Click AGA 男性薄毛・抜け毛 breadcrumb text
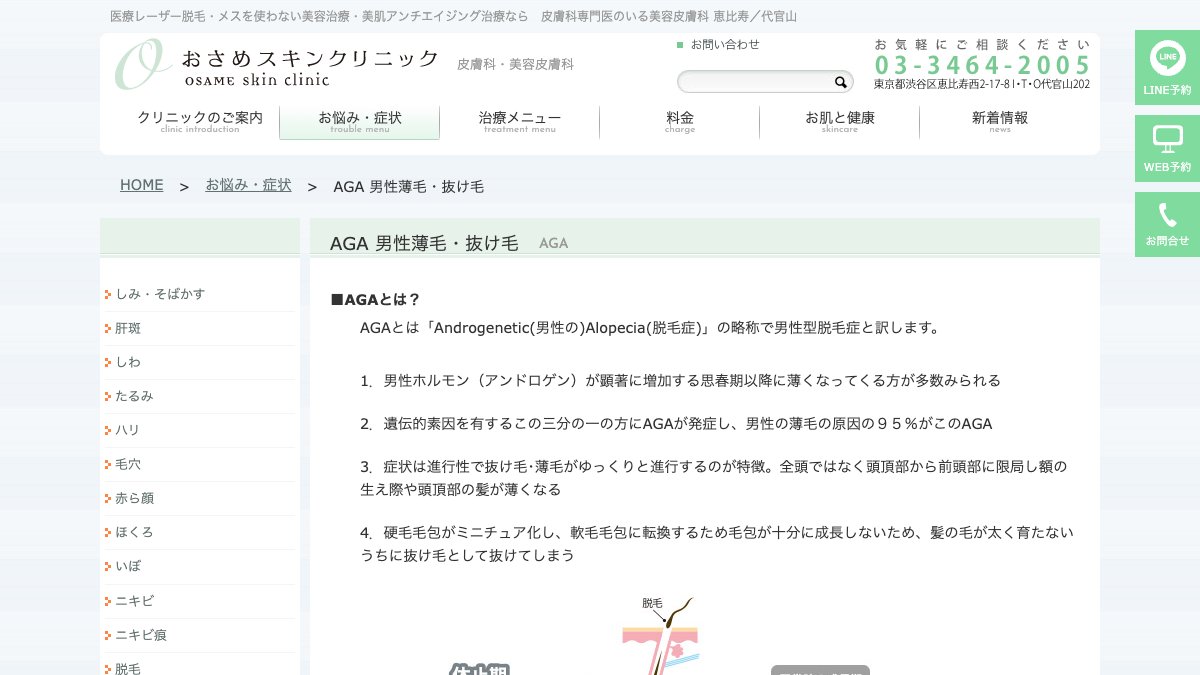This screenshot has height=675, width=1200. point(408,187)
